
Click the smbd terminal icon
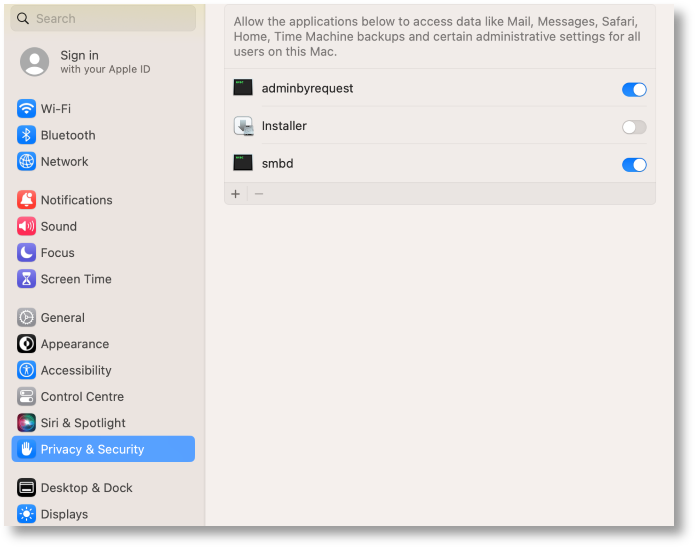[x=243, y=163]
